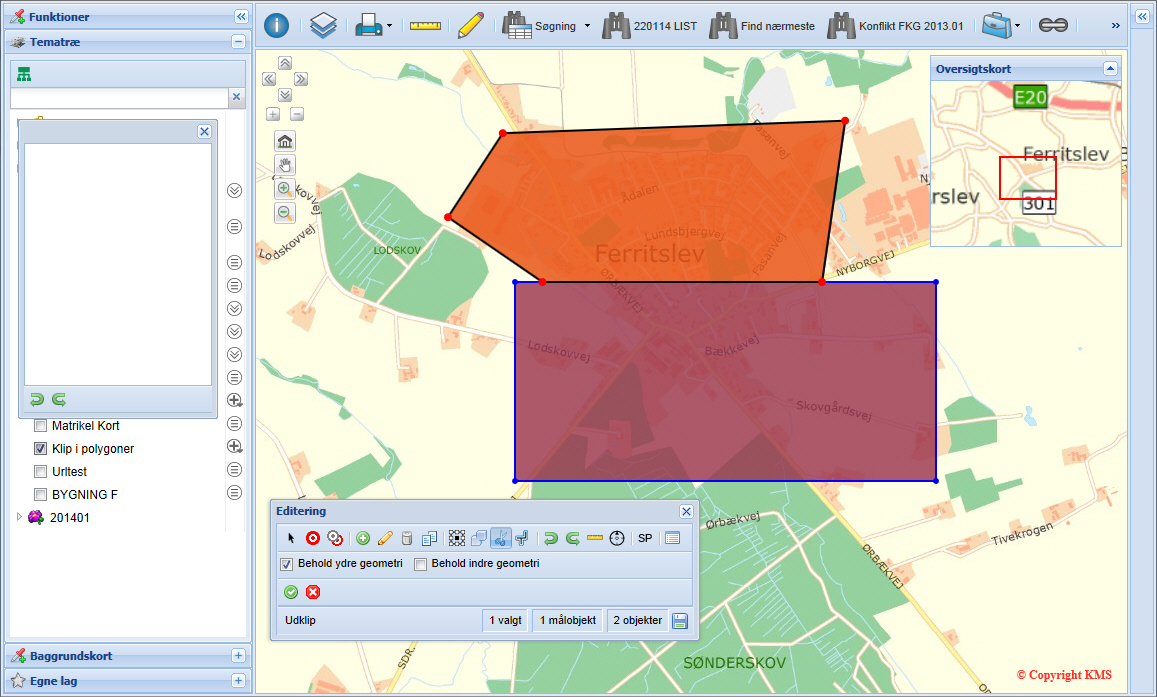Viewport: 1157px width, 697px height.
Task: Enable the BYGNING F layer checkbox
Action: coord(41,494)
